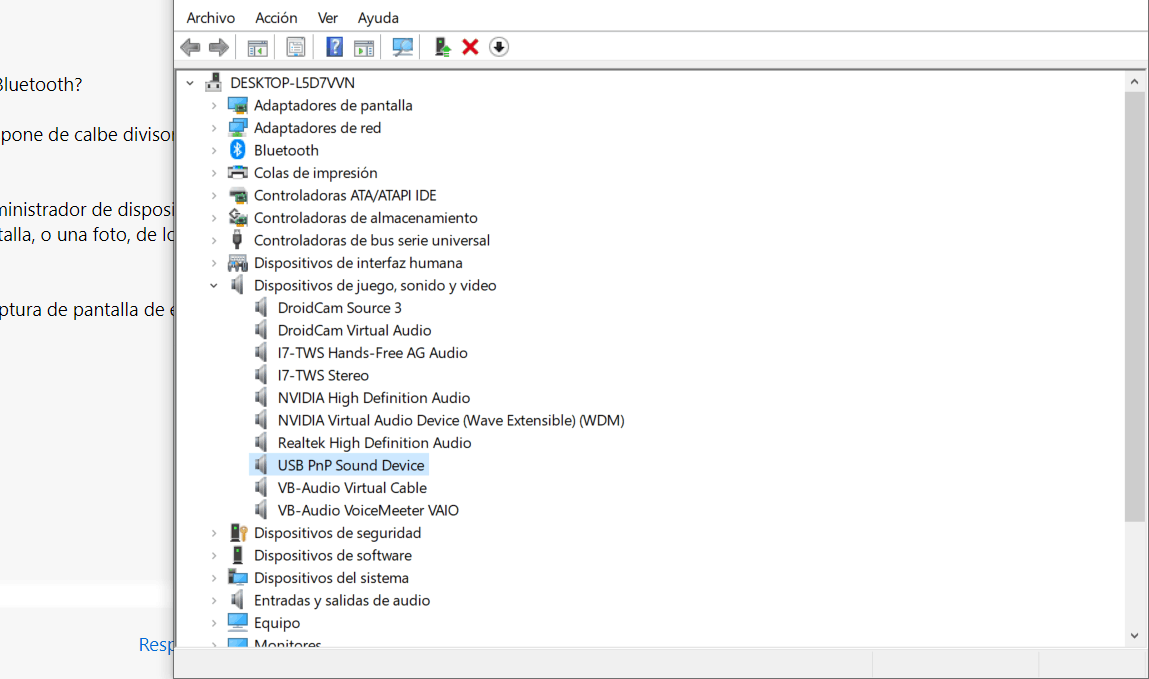The image size is (1149, 679).
Task: Expand Dispositivos de seguridad node
Action: [214, 533]
